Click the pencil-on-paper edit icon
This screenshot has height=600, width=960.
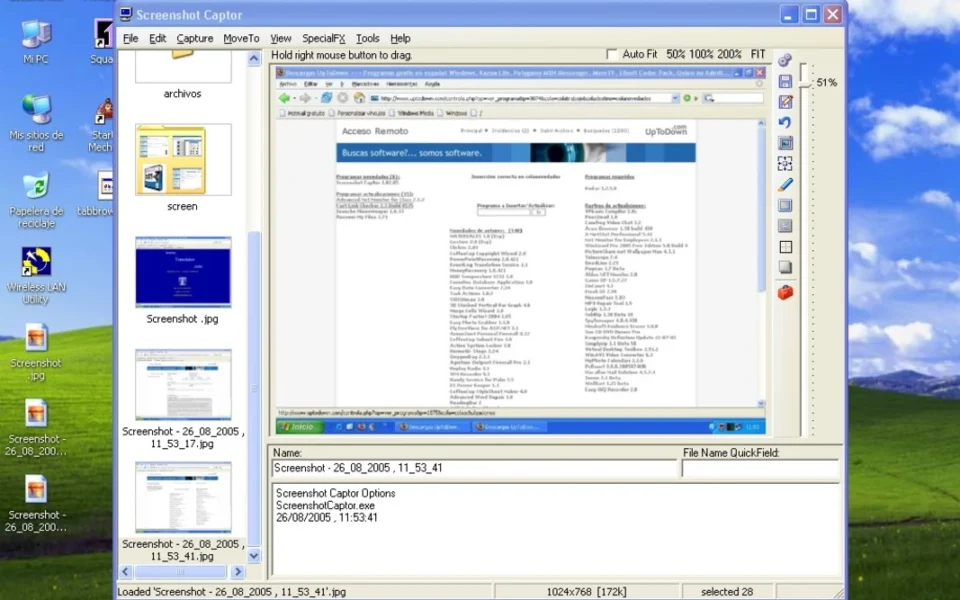785,102
